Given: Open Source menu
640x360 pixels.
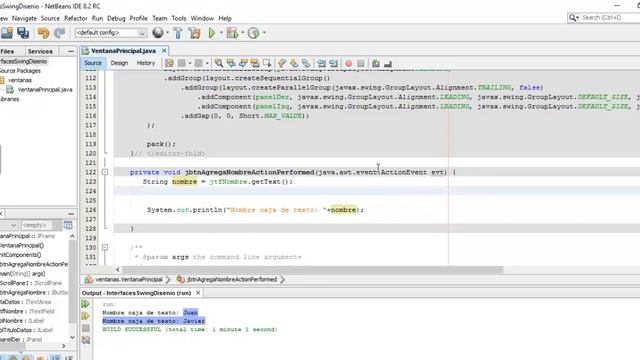Looking at the screenshot, I should coord(50,18).
